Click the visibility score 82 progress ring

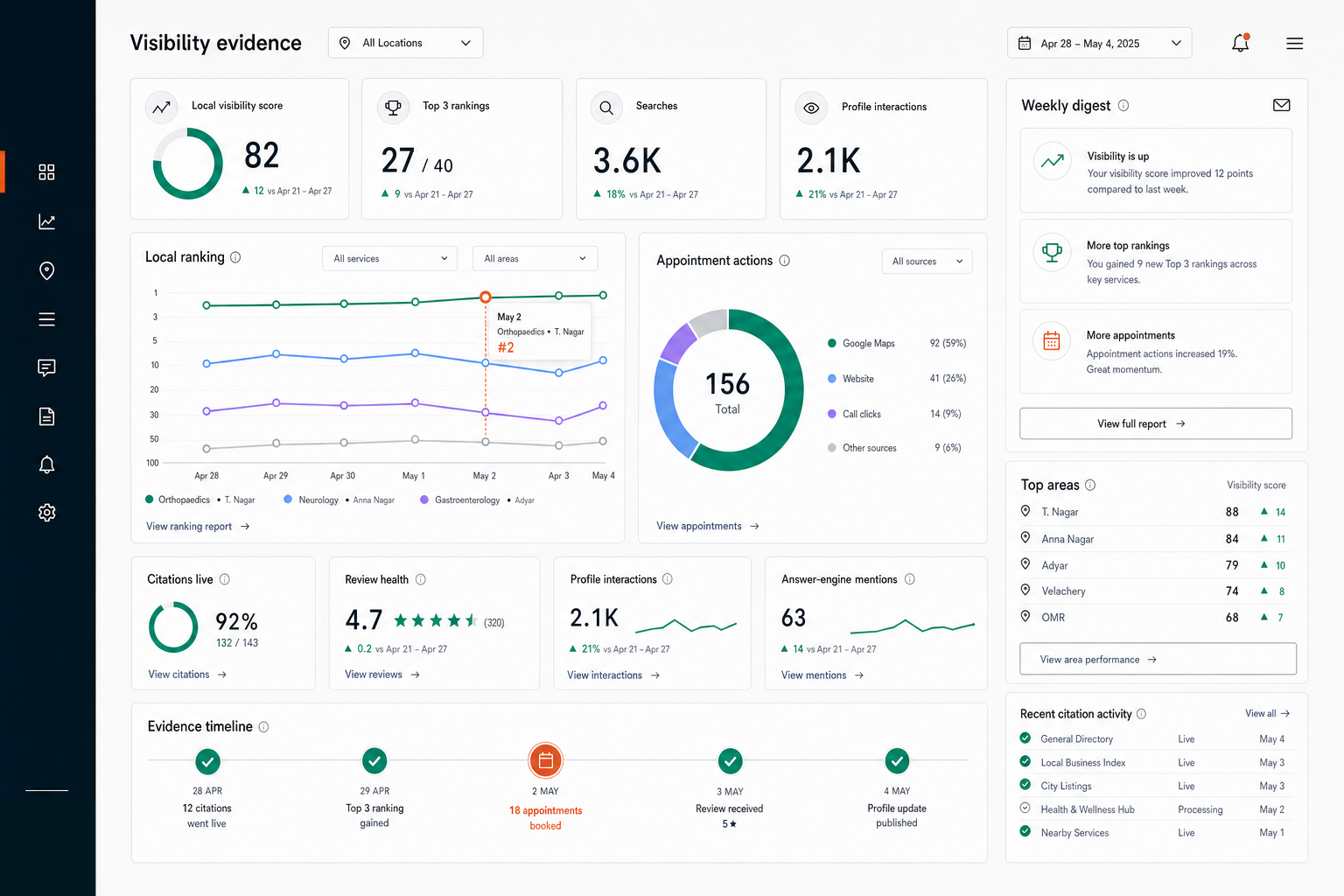pyautogui.click(x=188, y=164)
